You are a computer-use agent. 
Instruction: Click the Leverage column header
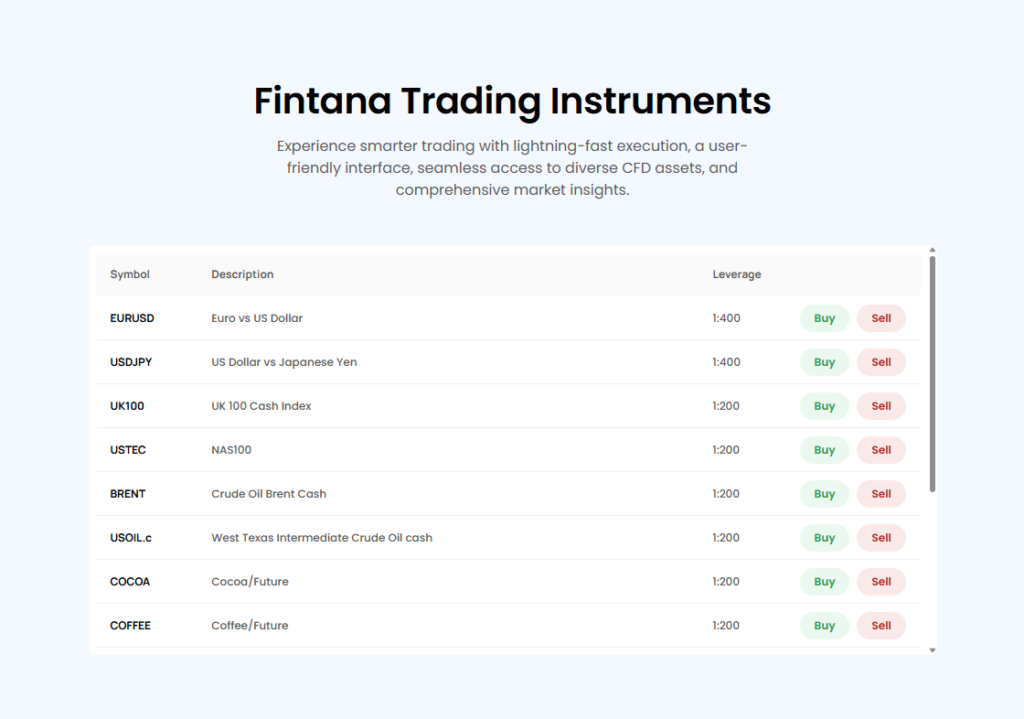click(736, 274)
